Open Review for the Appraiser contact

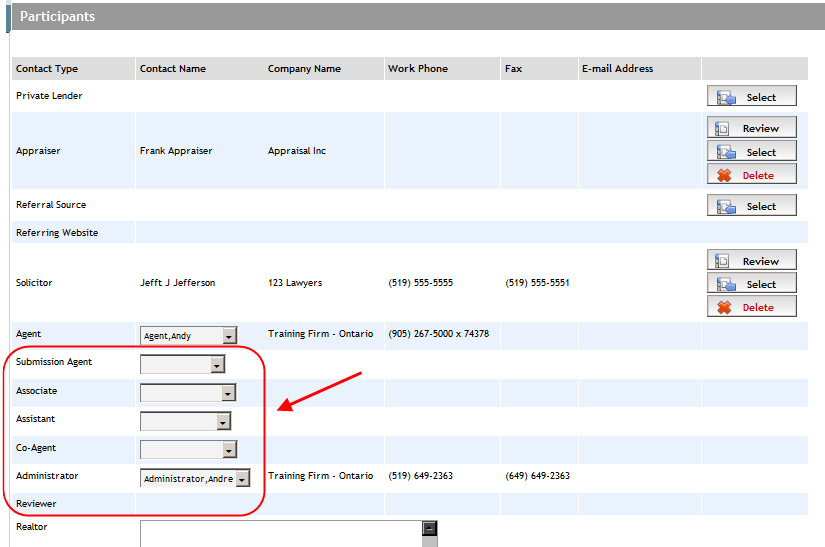click(x=751, y=128)
